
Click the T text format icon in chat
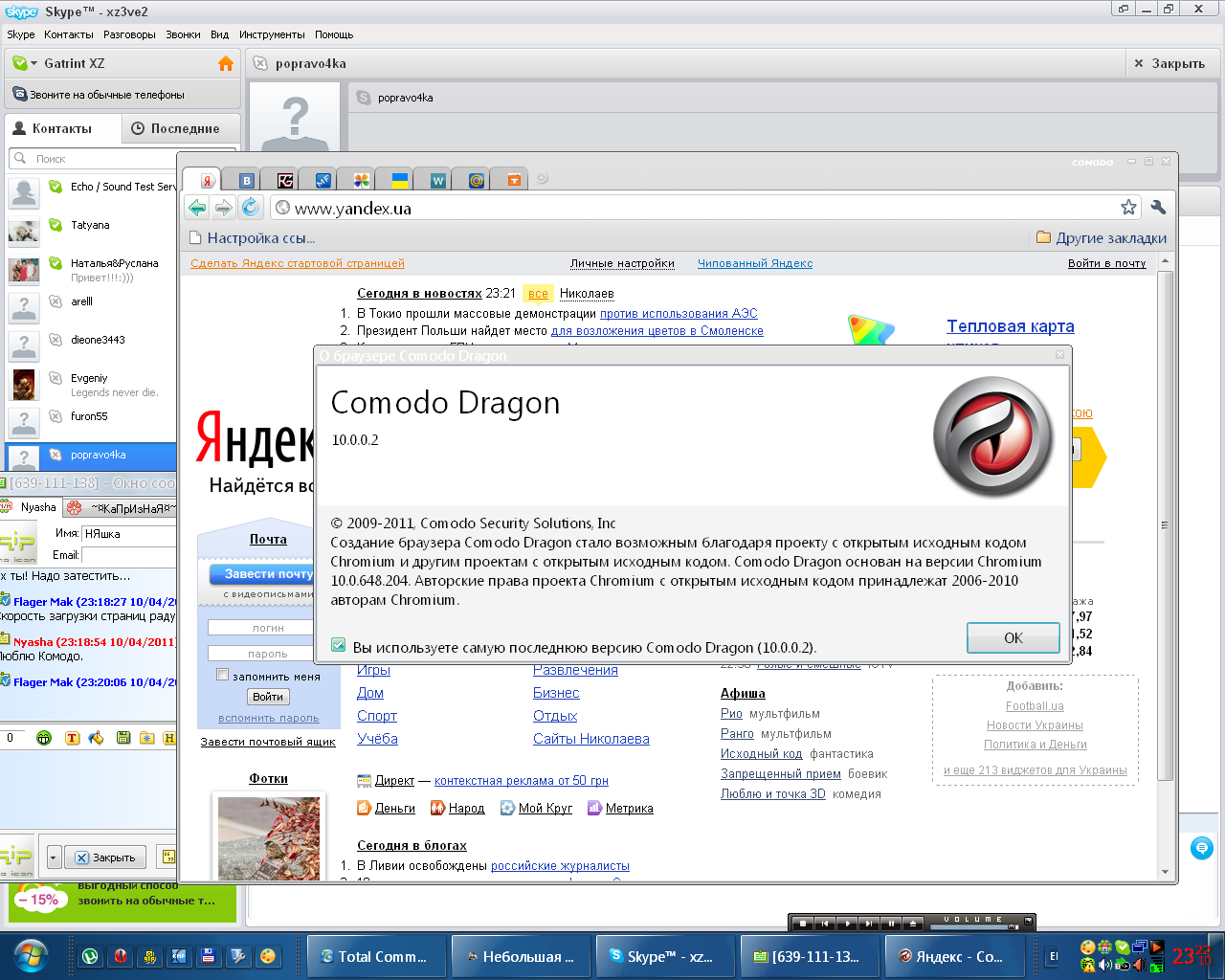tap(72, 738)
